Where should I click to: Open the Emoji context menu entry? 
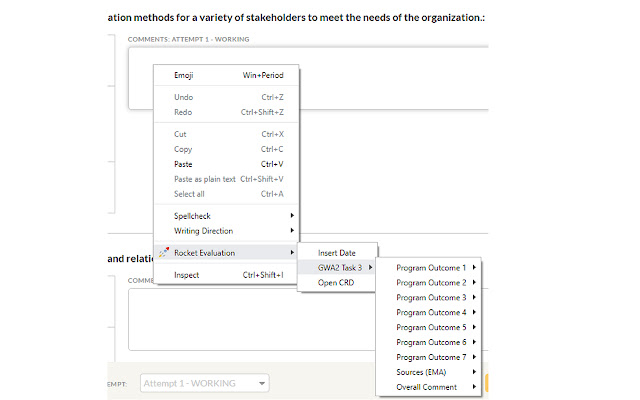[227, 75]
